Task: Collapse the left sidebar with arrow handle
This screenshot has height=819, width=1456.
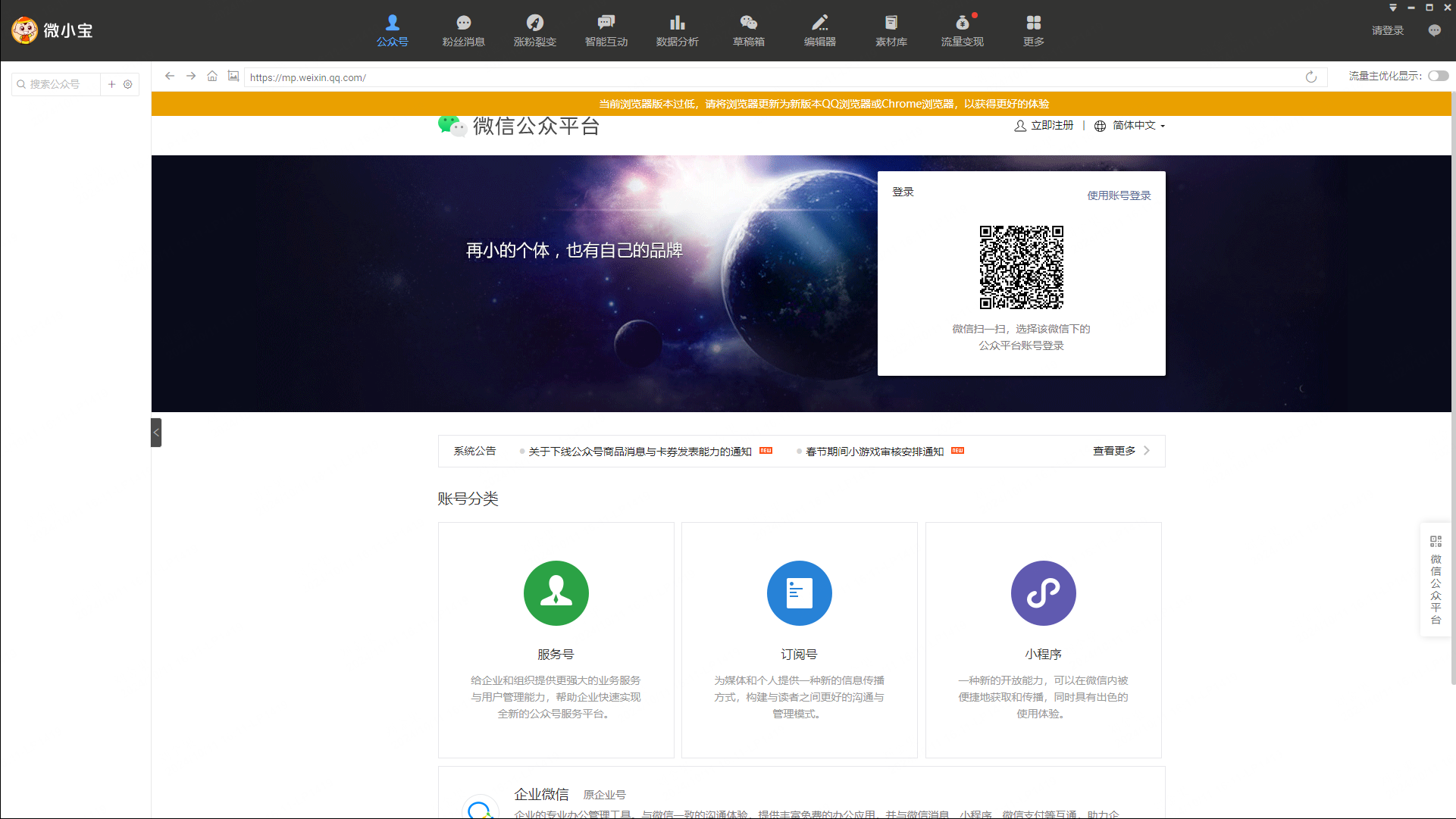Action: click(156, 433)
